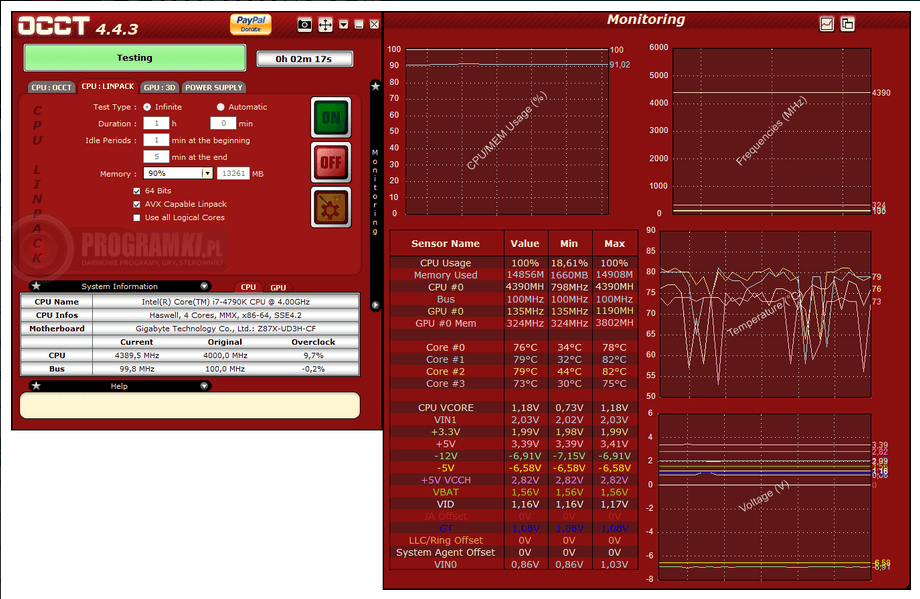
Task: Select the Automatic test type
Action: coord(221,107)
